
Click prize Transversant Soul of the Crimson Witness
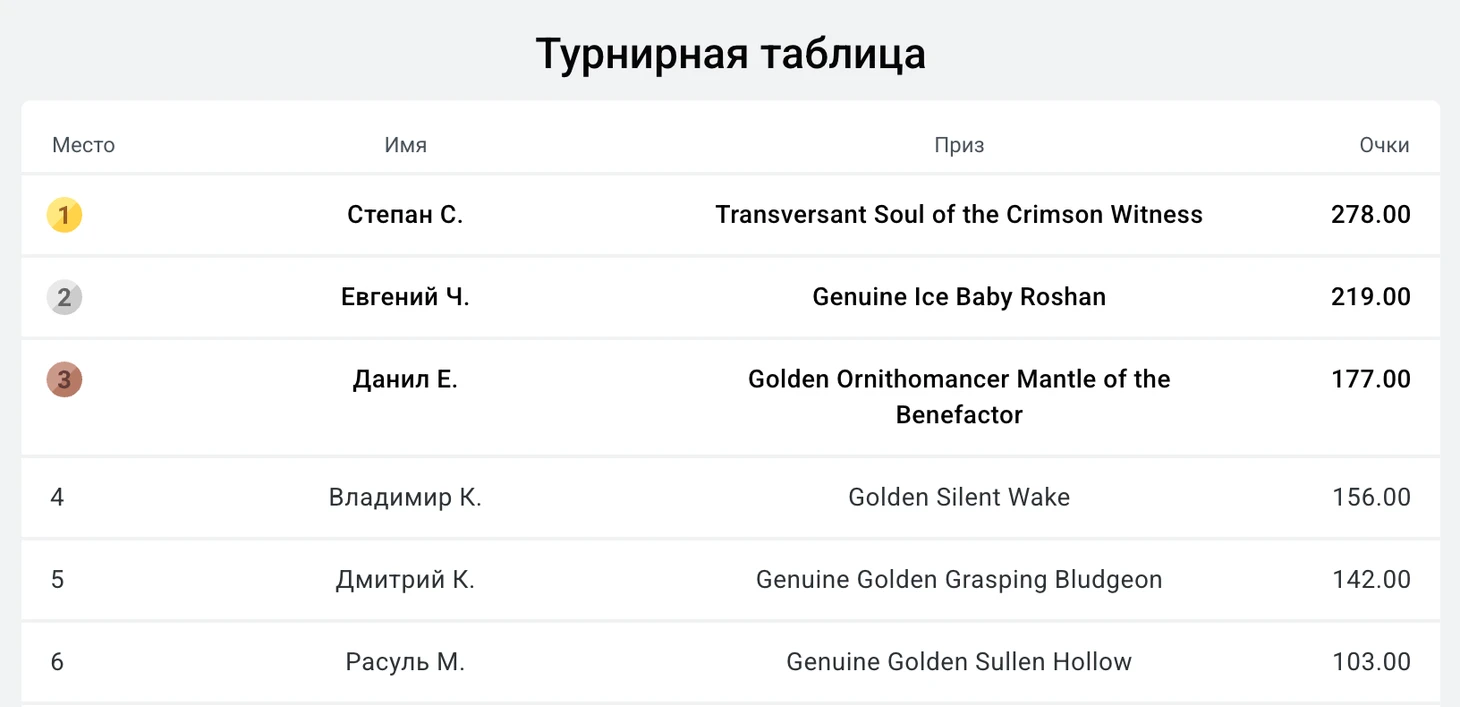pos(959,215)
